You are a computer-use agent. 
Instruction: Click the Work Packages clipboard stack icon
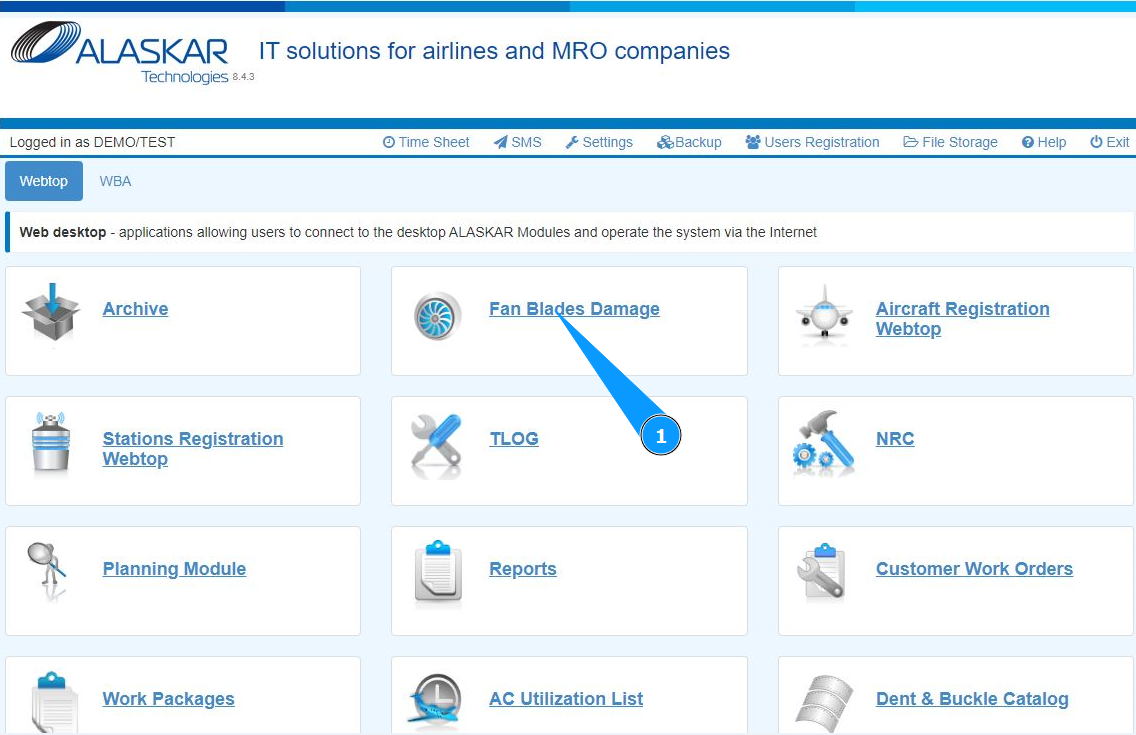point(54,702)
